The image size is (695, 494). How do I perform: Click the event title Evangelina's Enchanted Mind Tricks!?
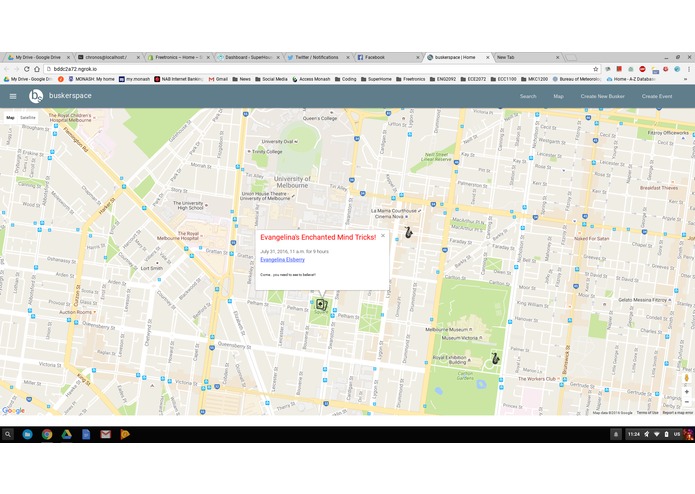pos(318,237)
